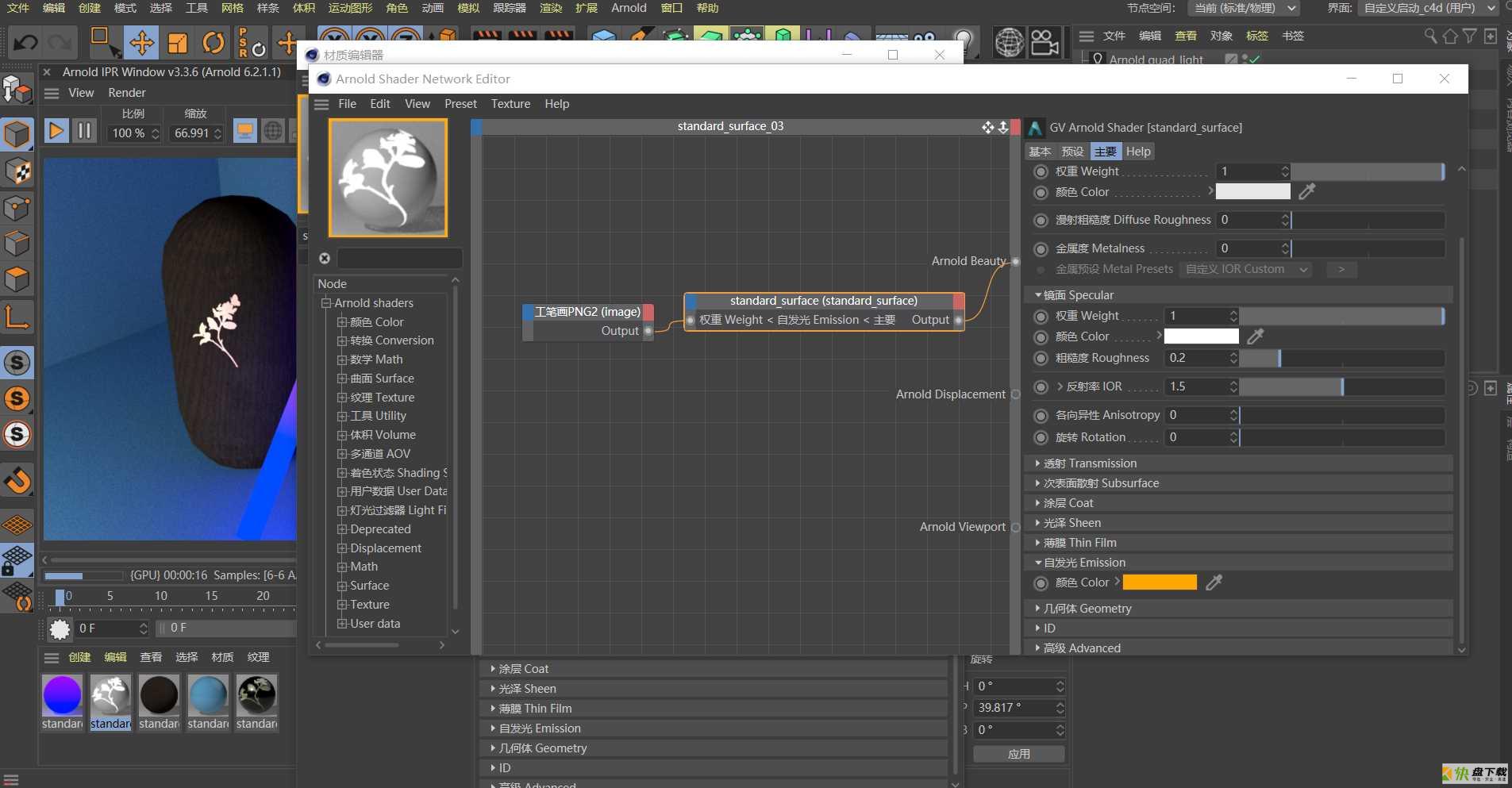Open Render menu in Arnold IPR window
This screenshot has width=1512, height=788.
coord(127,93)
